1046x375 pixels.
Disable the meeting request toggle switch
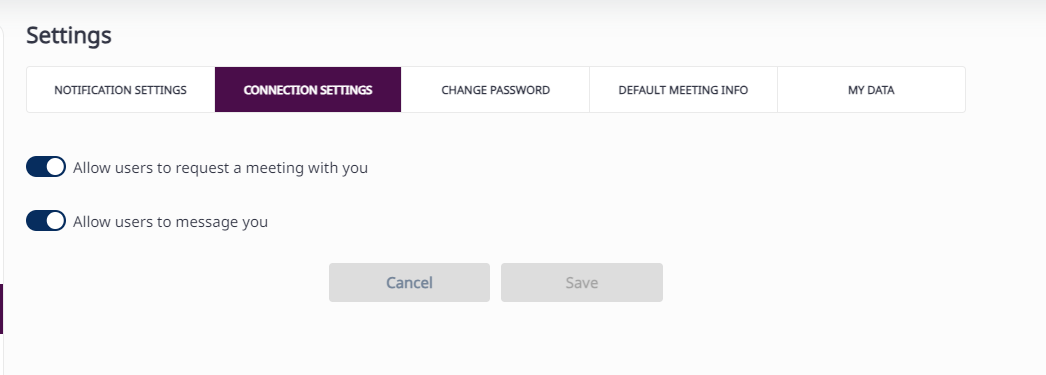click(46, 167)
